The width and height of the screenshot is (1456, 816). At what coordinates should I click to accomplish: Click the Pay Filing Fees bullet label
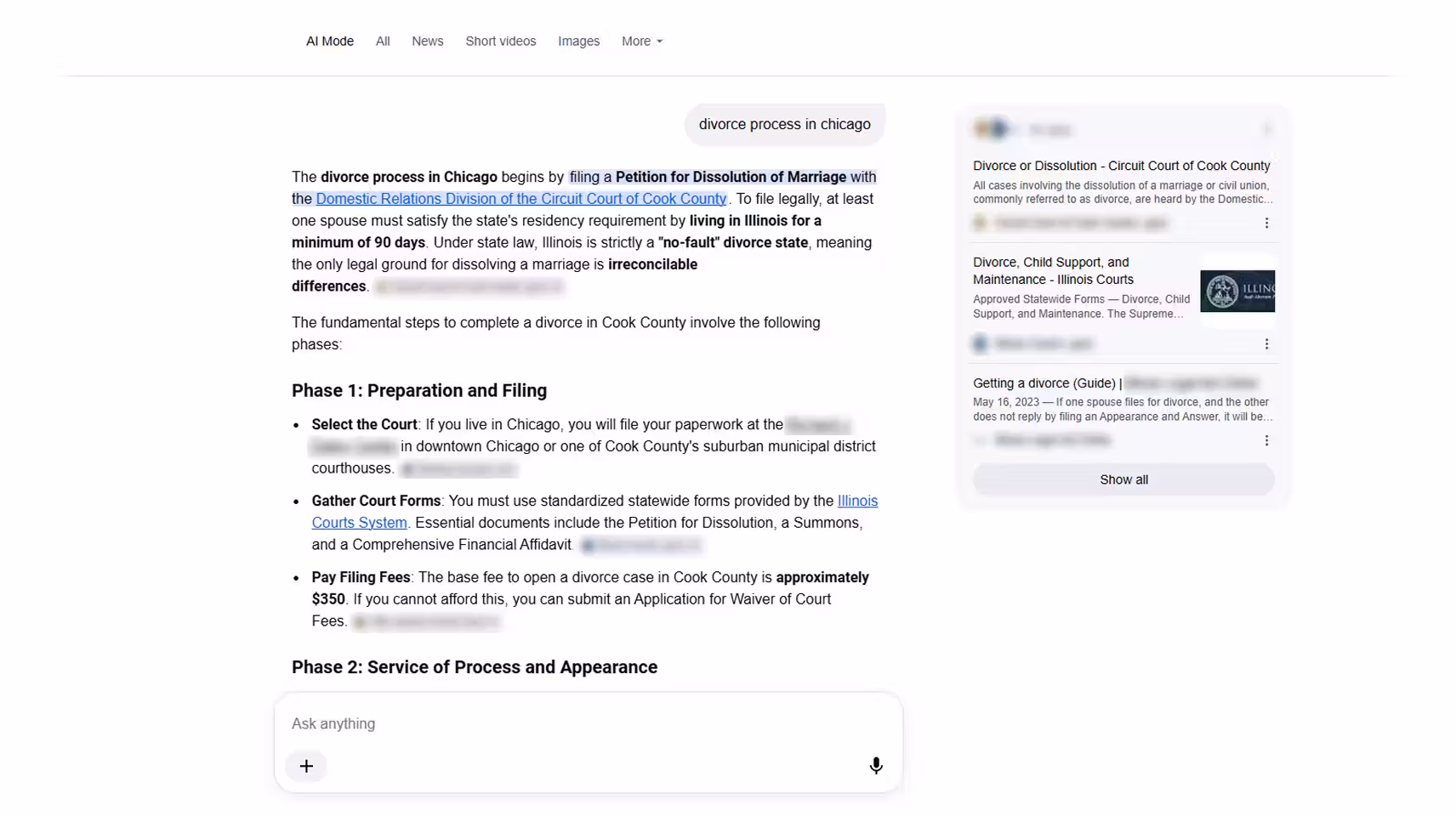click(361, 577)
